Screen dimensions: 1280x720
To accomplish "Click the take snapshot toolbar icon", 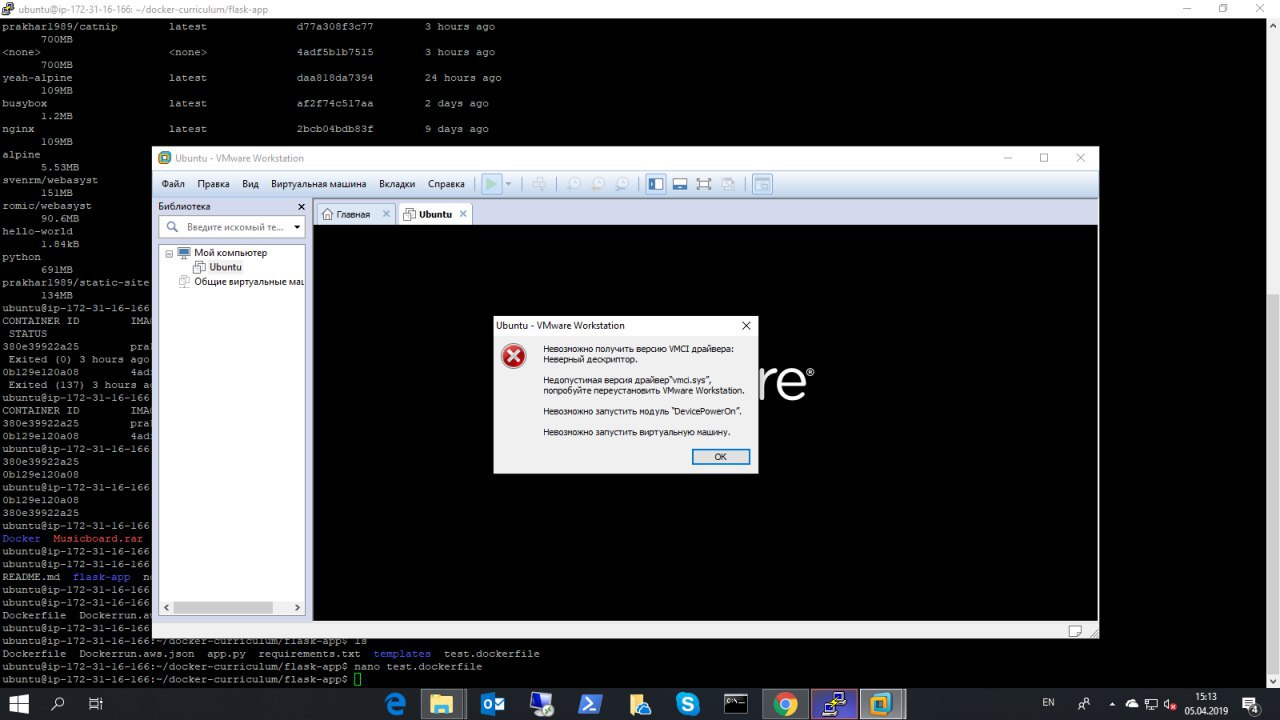I will (x=574, y=184).
